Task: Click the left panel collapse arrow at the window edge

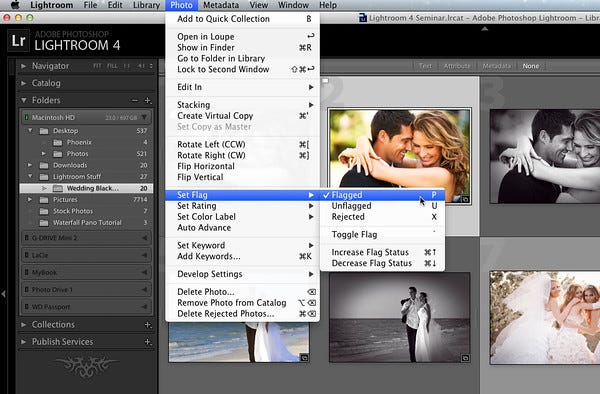Action: pyautogui.click(x=3, y=294)
